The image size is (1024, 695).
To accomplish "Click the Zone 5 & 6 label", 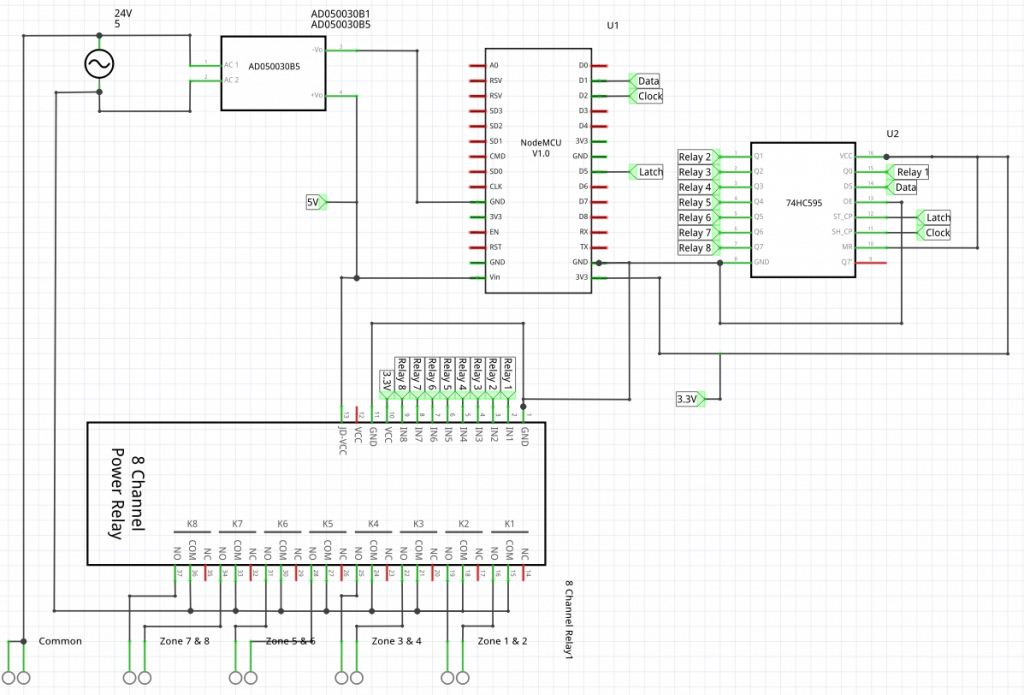I will [291, 641].
